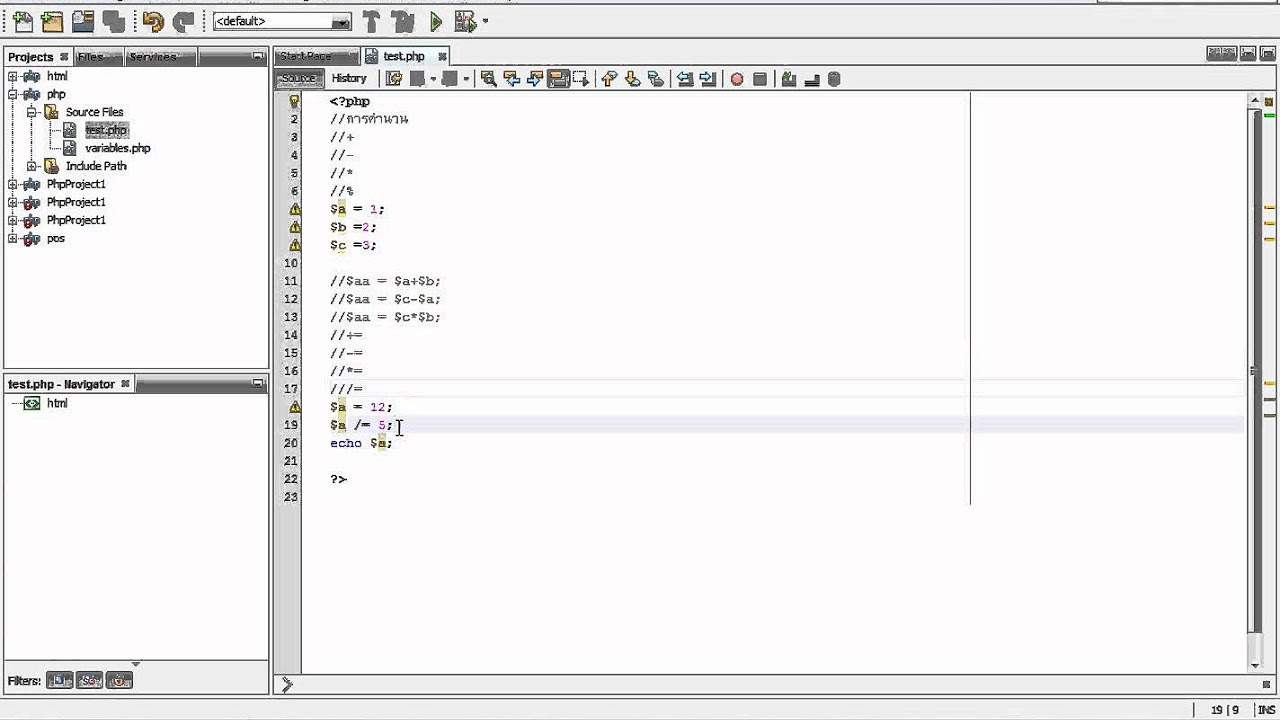Click the Clean and Build icon
1280x720 pixels.
[x=403, y=21]
